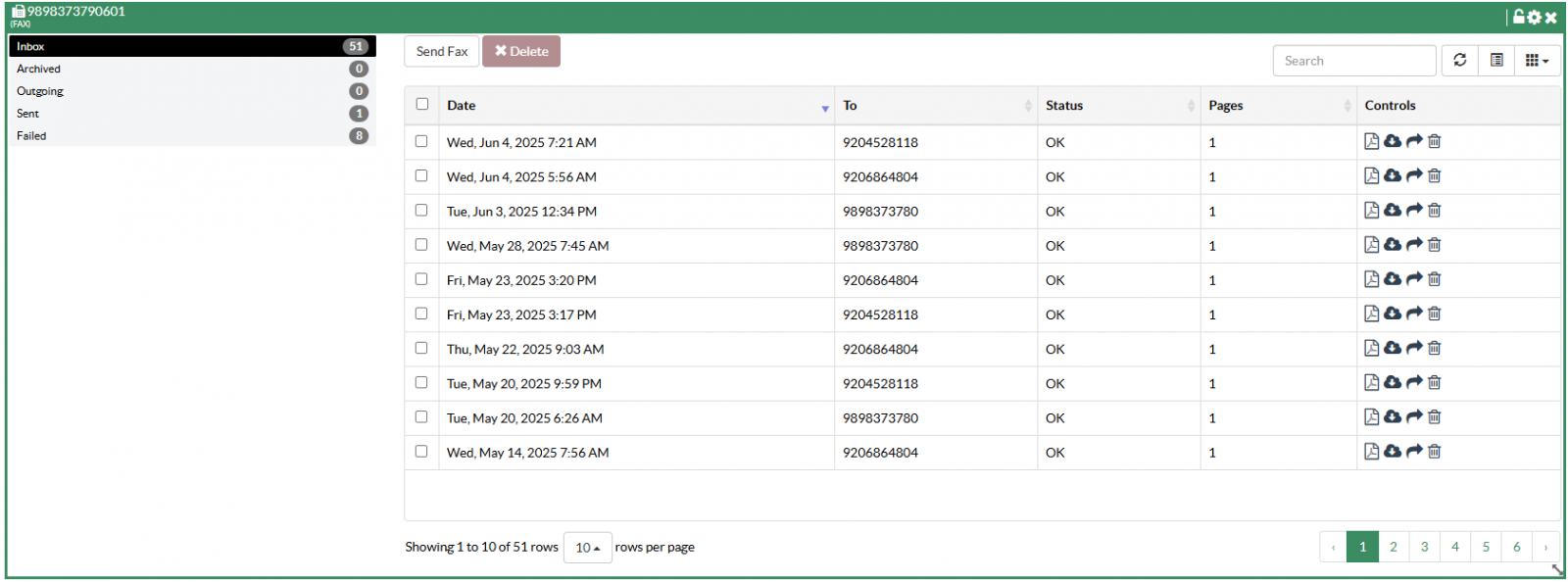Image resolution: width=1568 pixels, height=582 pixels.
Task: Open the Outgoing folder
Action: tap(192, 91)
